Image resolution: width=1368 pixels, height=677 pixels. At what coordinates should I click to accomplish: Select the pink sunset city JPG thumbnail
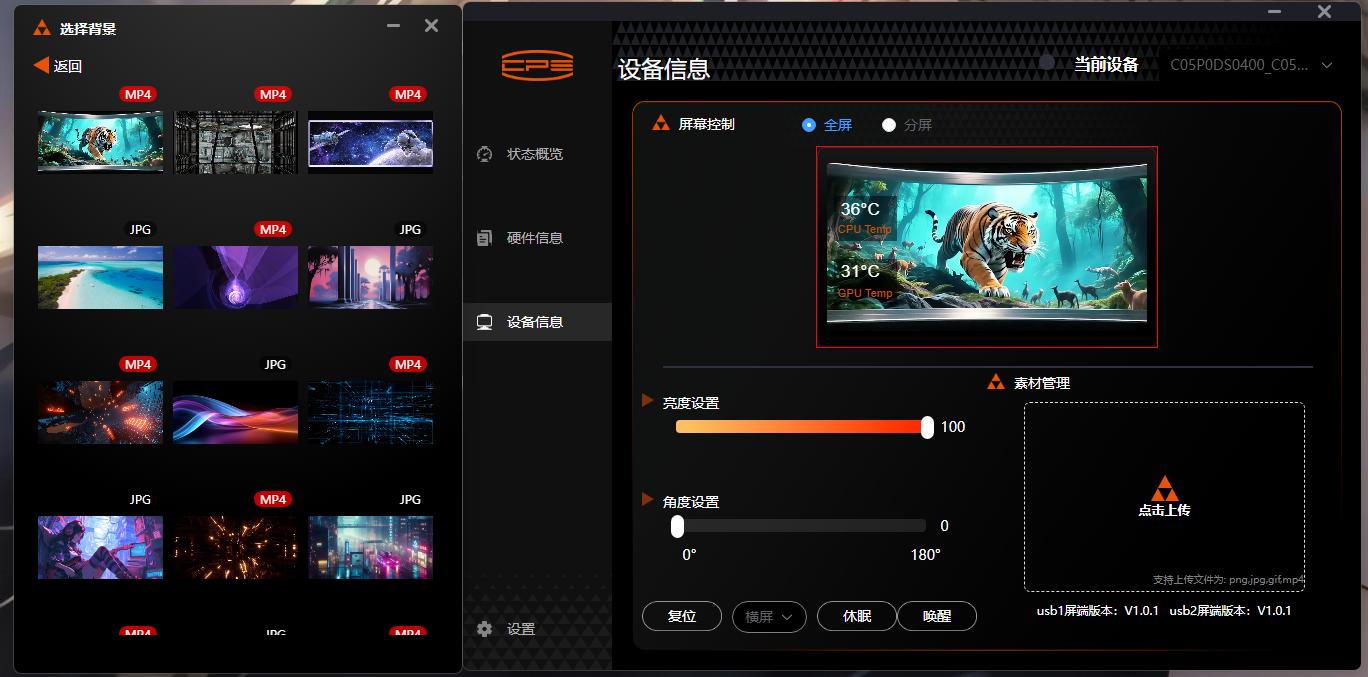tap(371, 277)
